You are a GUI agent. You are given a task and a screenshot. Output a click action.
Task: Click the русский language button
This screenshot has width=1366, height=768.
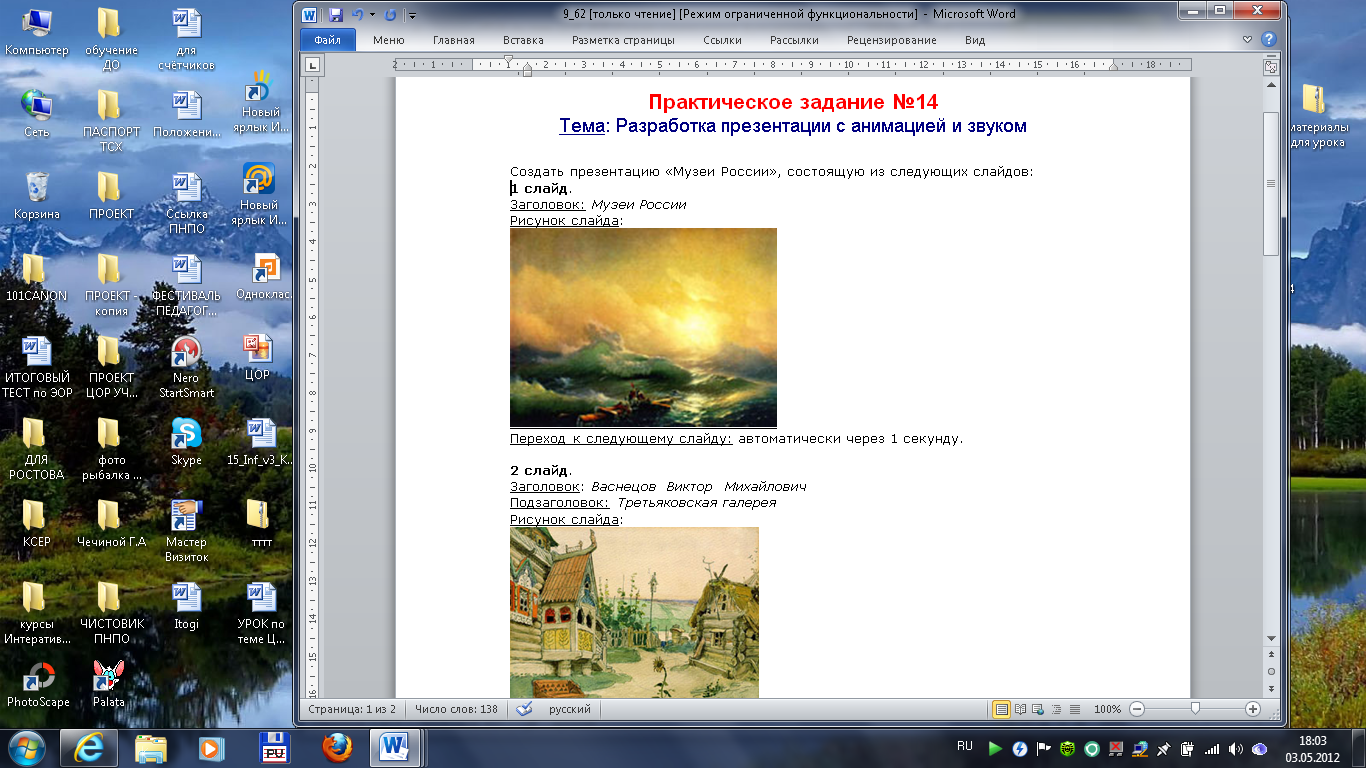(569, 709)
